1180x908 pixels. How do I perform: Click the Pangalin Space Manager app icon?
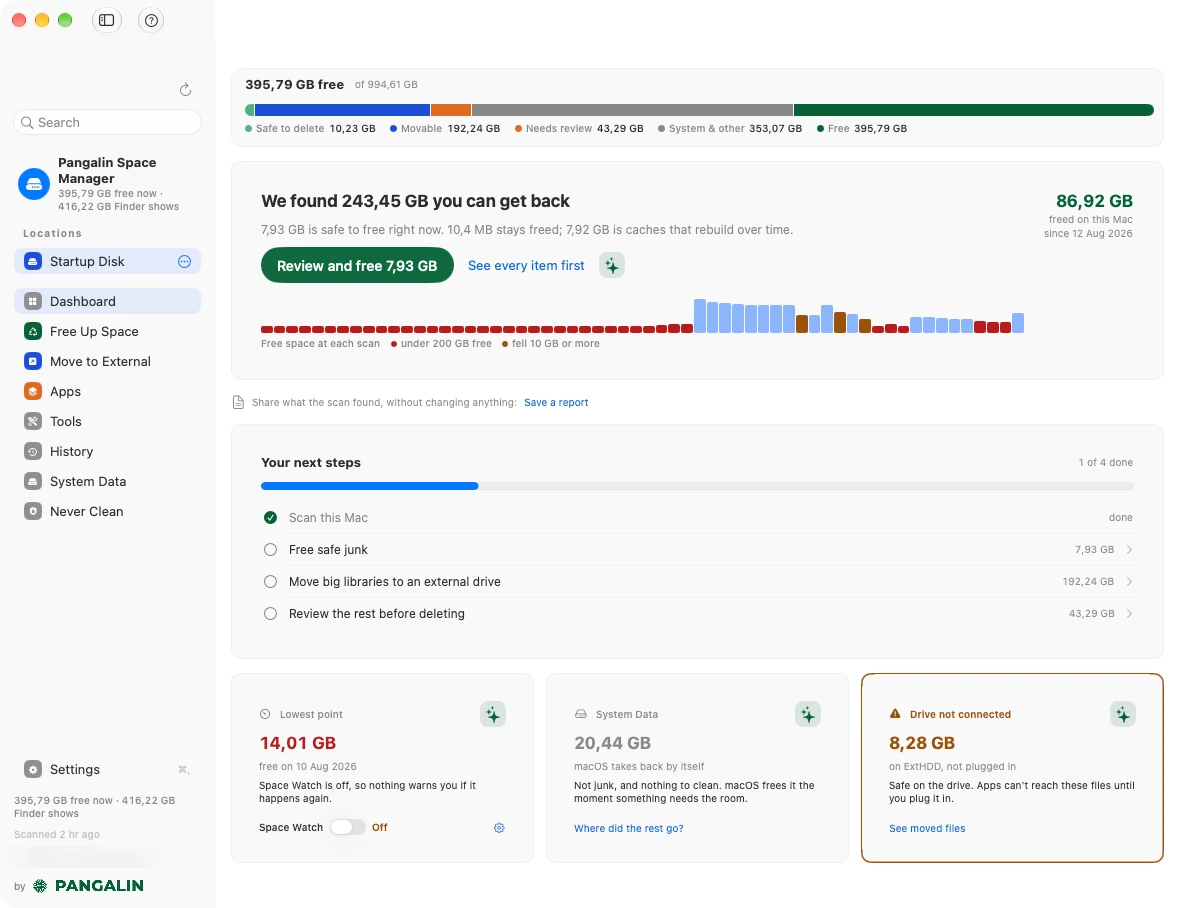coord(34,184)
